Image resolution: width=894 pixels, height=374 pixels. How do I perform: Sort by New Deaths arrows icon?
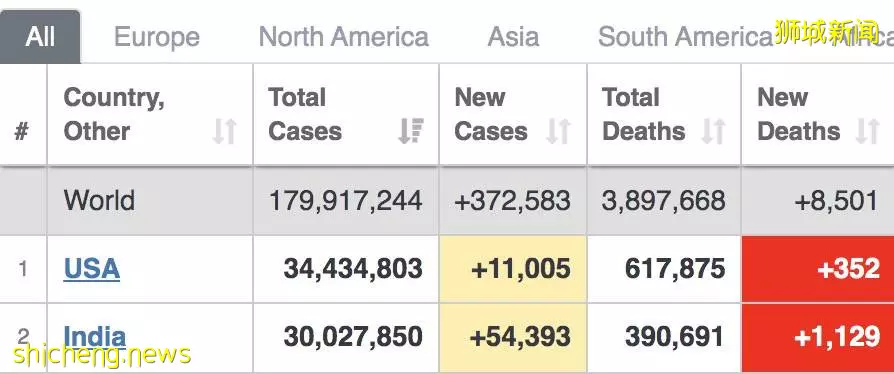868,132
